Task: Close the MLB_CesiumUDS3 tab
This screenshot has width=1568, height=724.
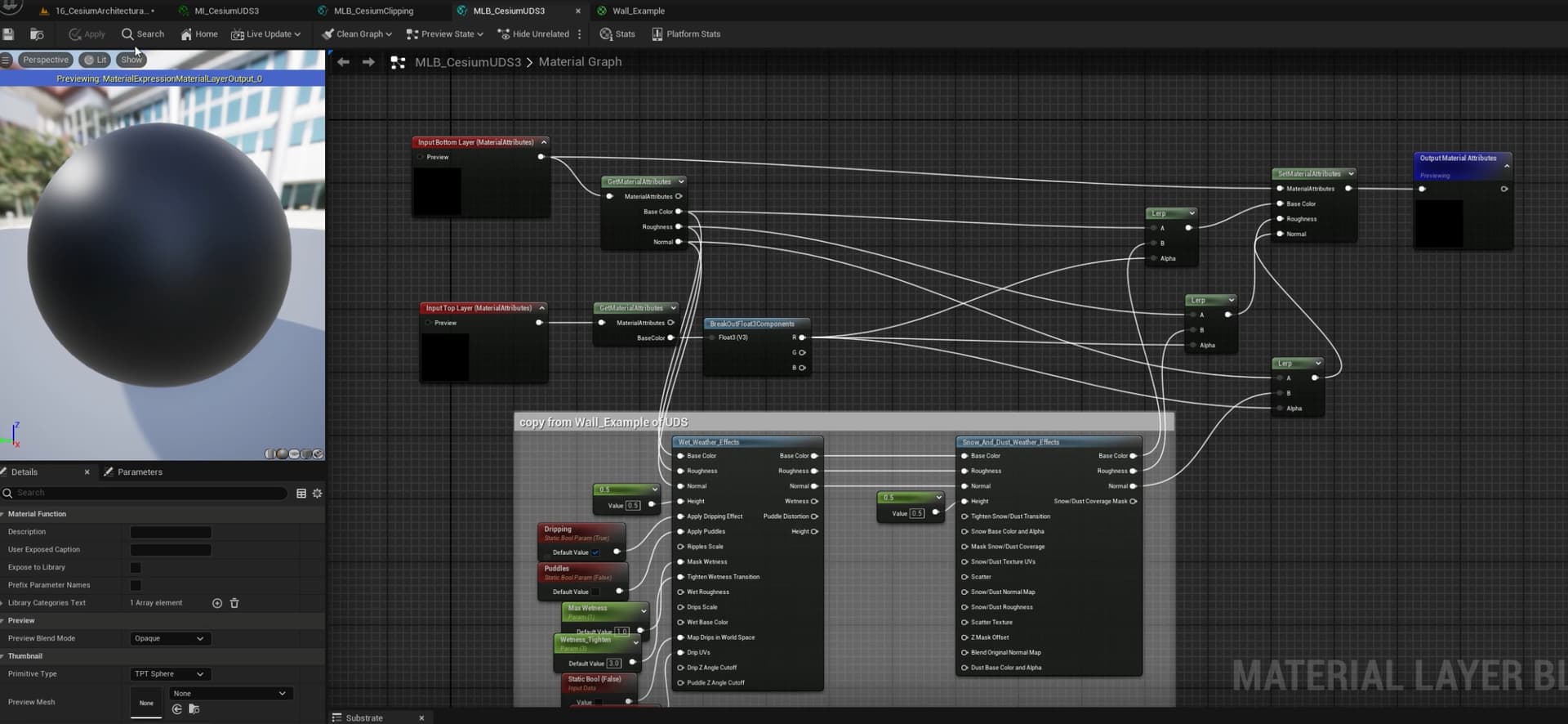Action: click(578, 11)
